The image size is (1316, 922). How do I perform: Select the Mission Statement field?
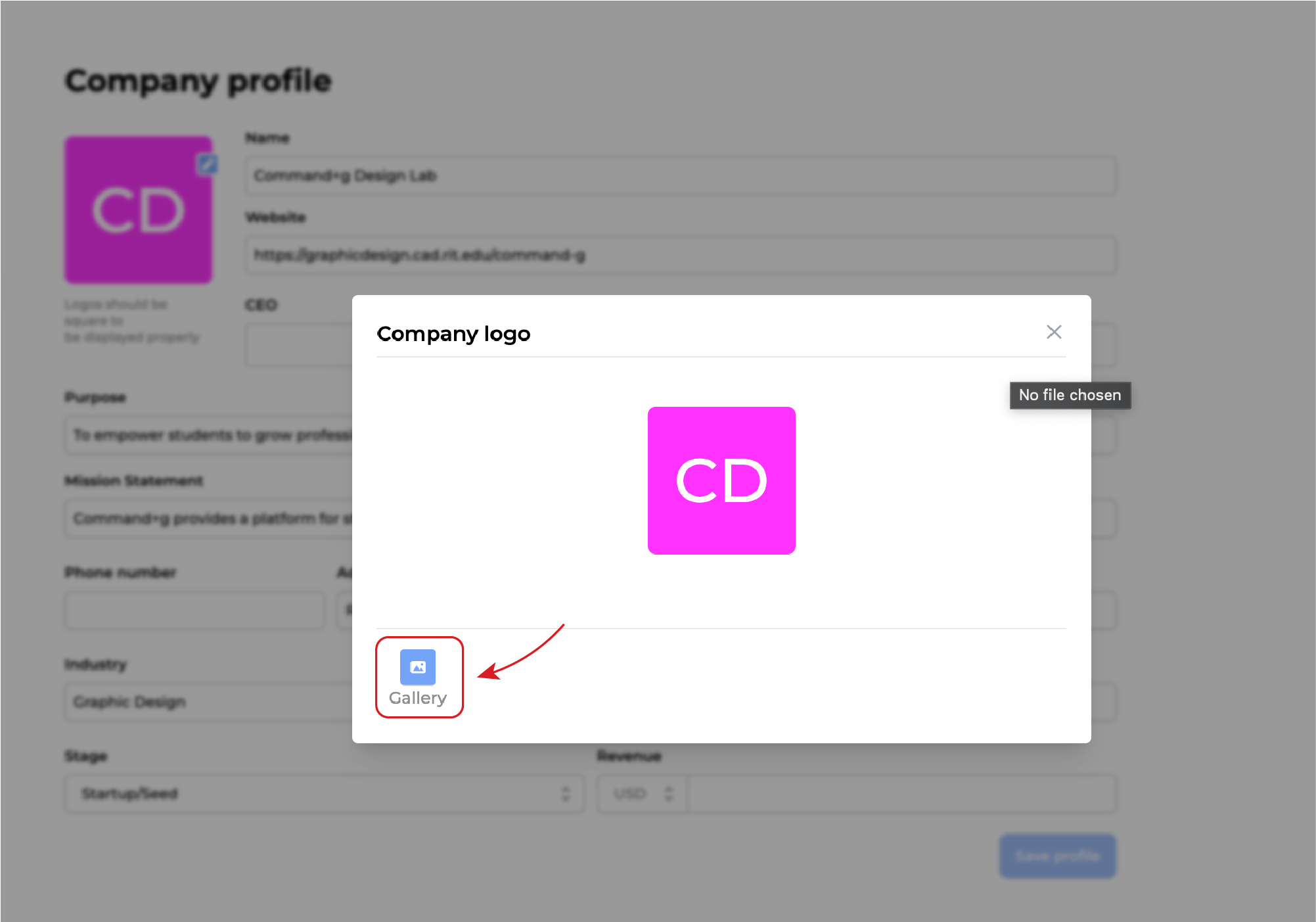(197, 519)
